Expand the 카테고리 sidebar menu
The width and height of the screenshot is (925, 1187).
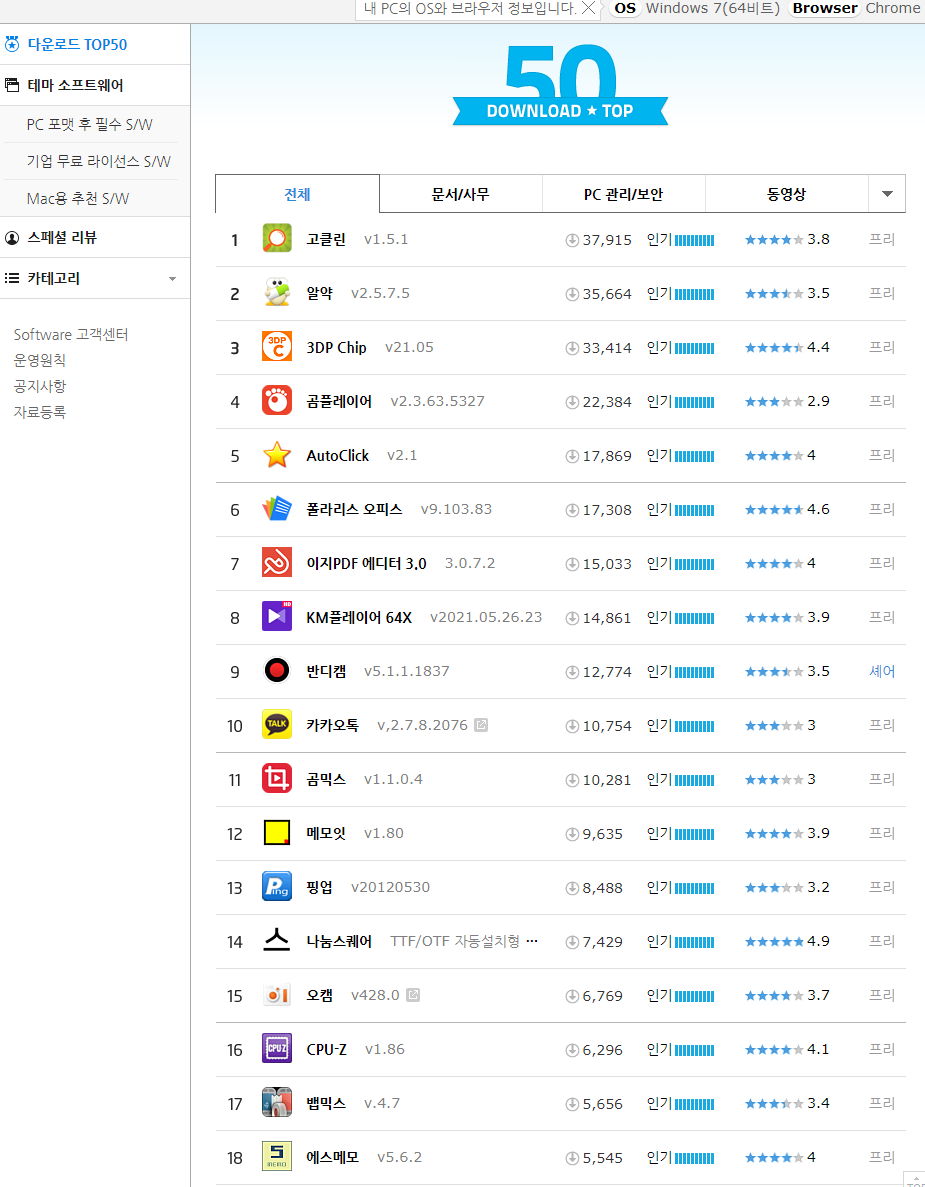pyautogui.click(x=173, y=279)
